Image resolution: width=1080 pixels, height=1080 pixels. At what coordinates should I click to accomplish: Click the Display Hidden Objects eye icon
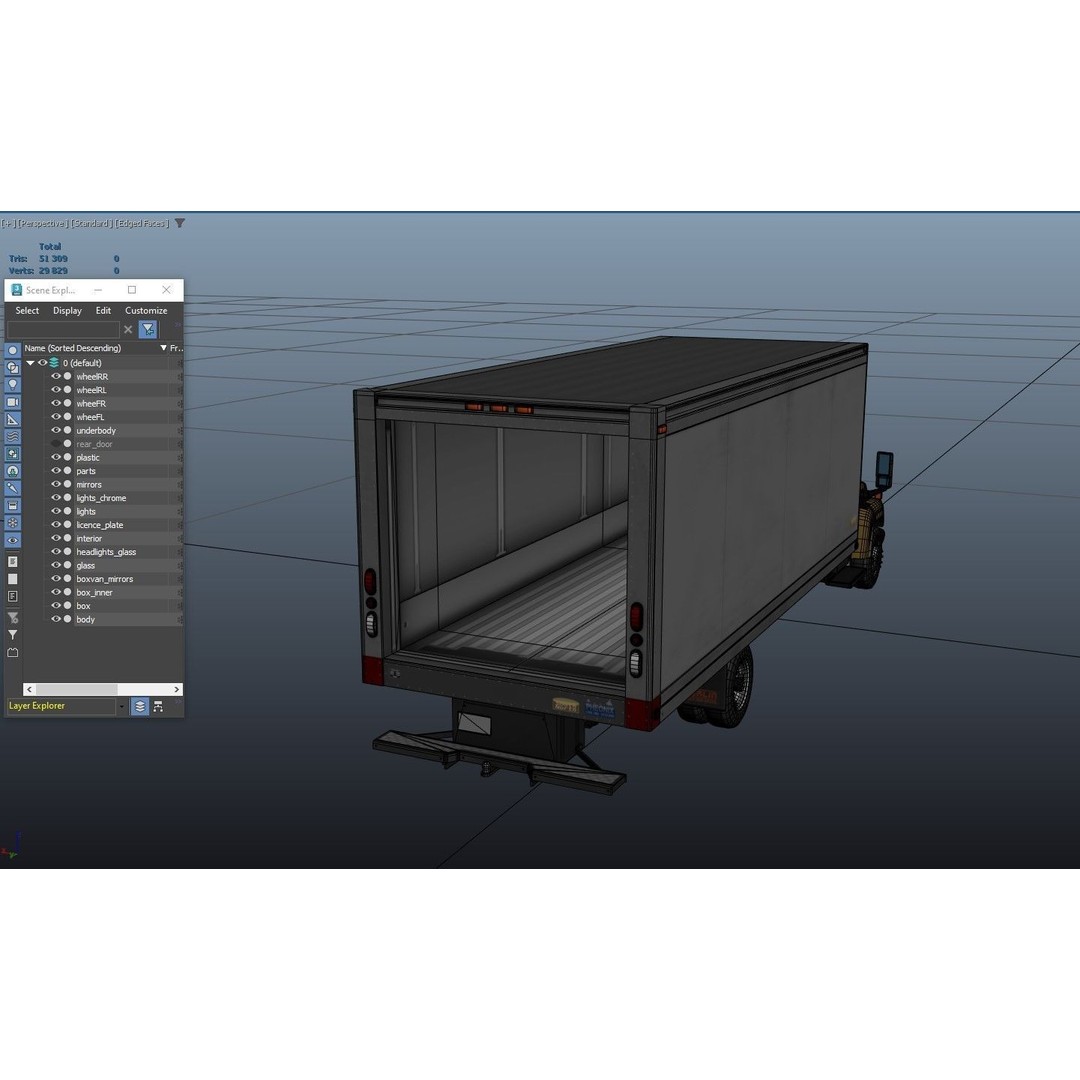click(x=12, y=539)
